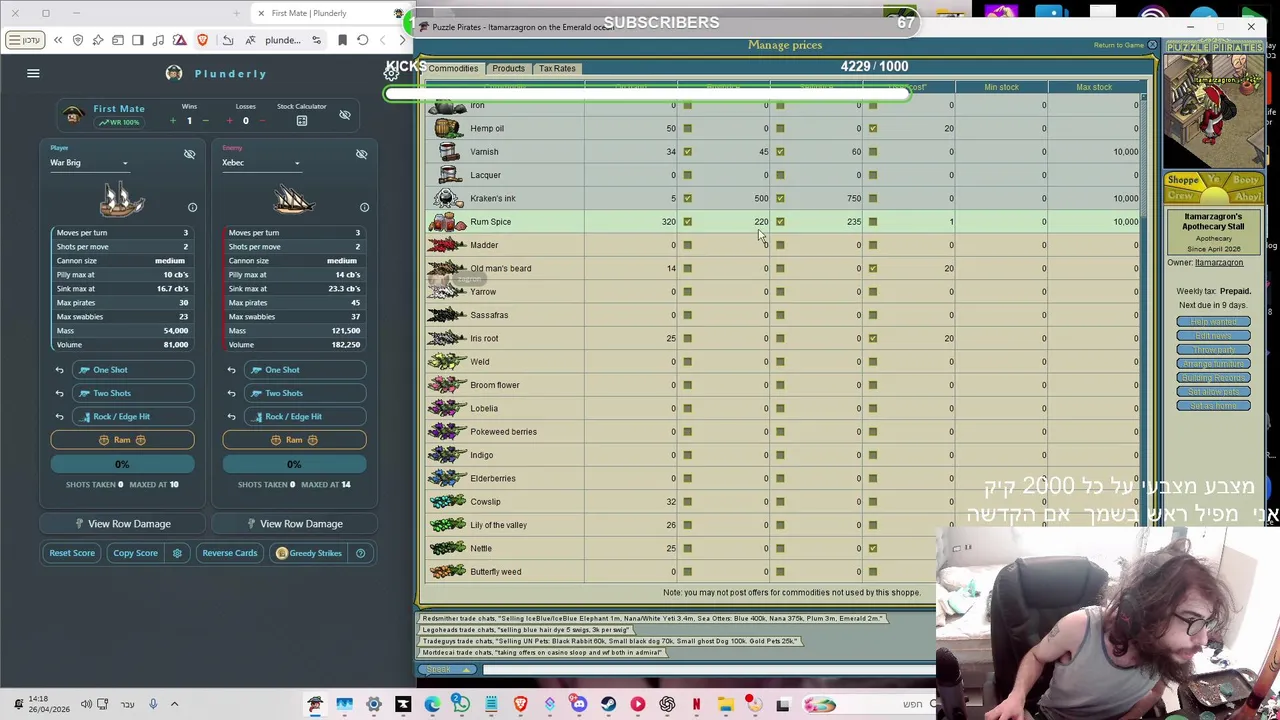Click Ram under the enemy ship
The width and height of the screenshot is (1280, 720).
294,440
